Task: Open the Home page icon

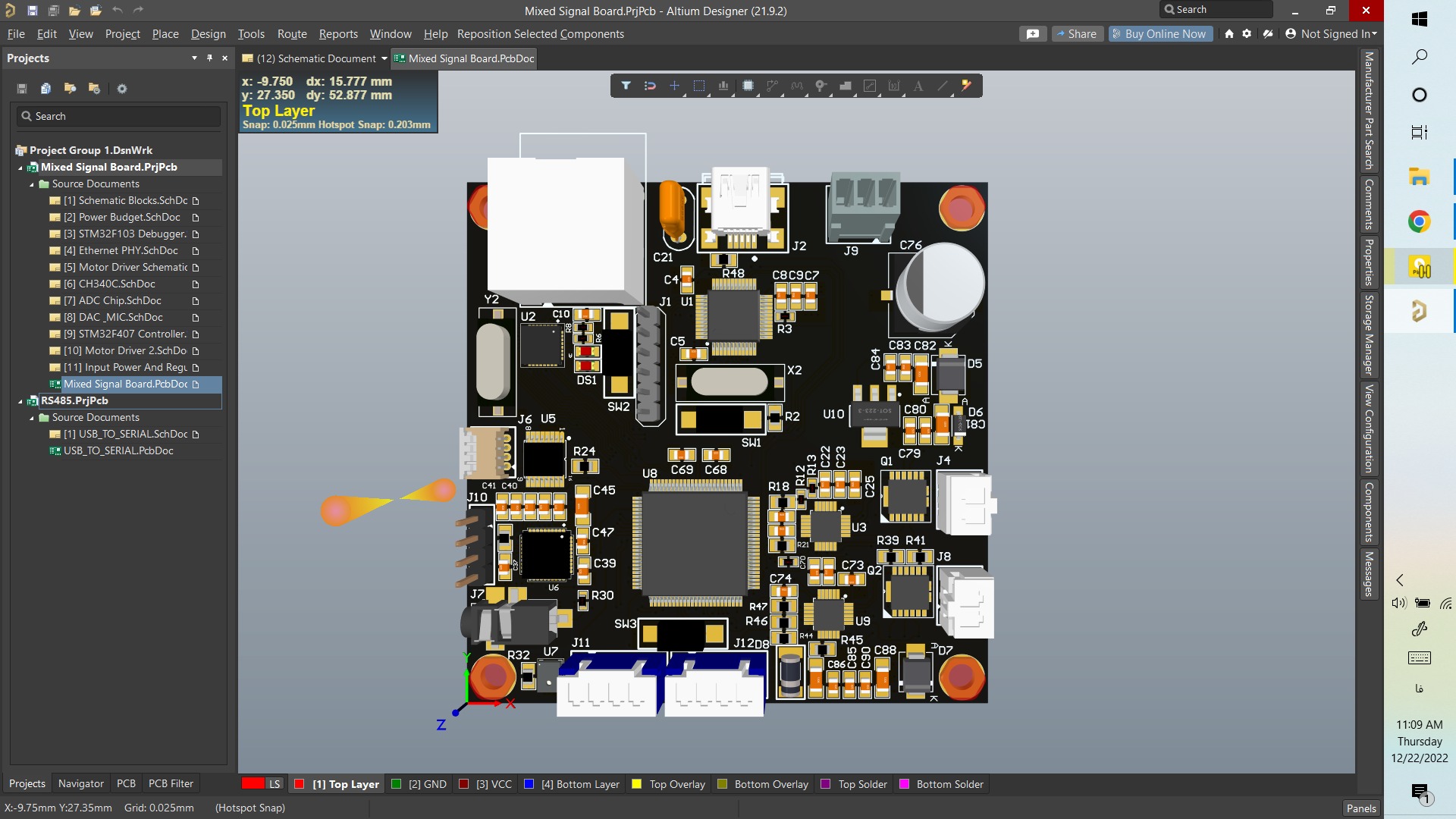Action: tap(1229, 34)
